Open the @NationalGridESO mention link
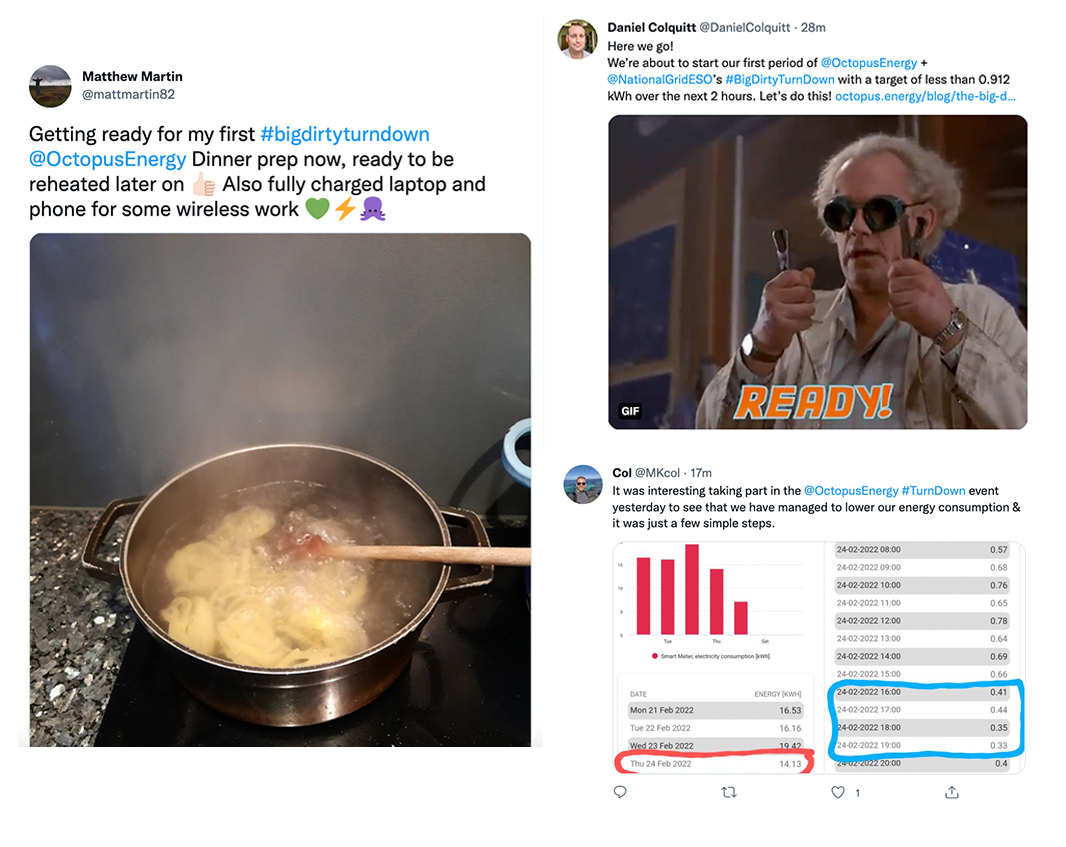The height and width of the screenshot is (847, 1066). 659,80
